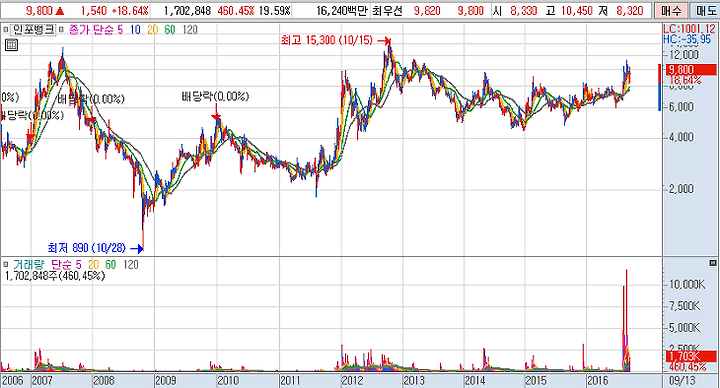The height and width of the screenshot is (388, 720).
Task: Click the 매수 buy button
Action: [672, 11]
